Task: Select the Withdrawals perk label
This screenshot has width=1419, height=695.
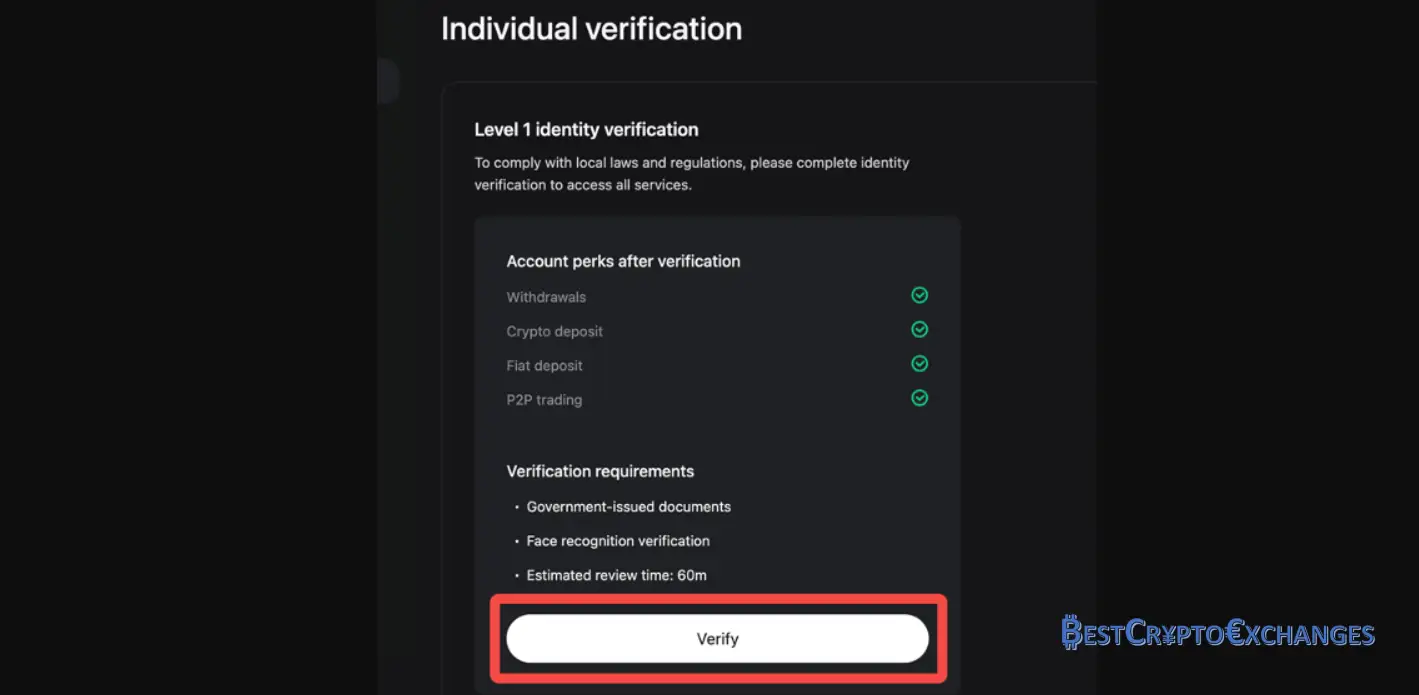Action: click(x=546, y=297)
